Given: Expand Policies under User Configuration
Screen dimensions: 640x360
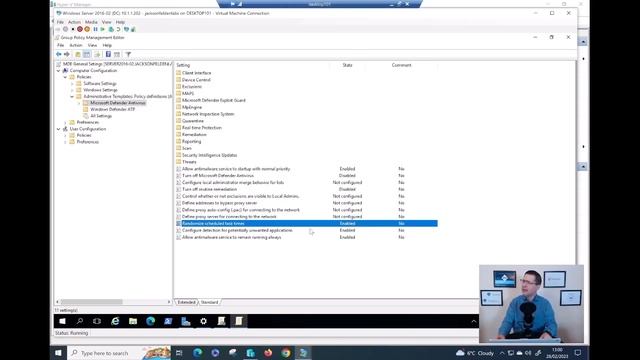Looking at the screenshot, I should point(65,136).
